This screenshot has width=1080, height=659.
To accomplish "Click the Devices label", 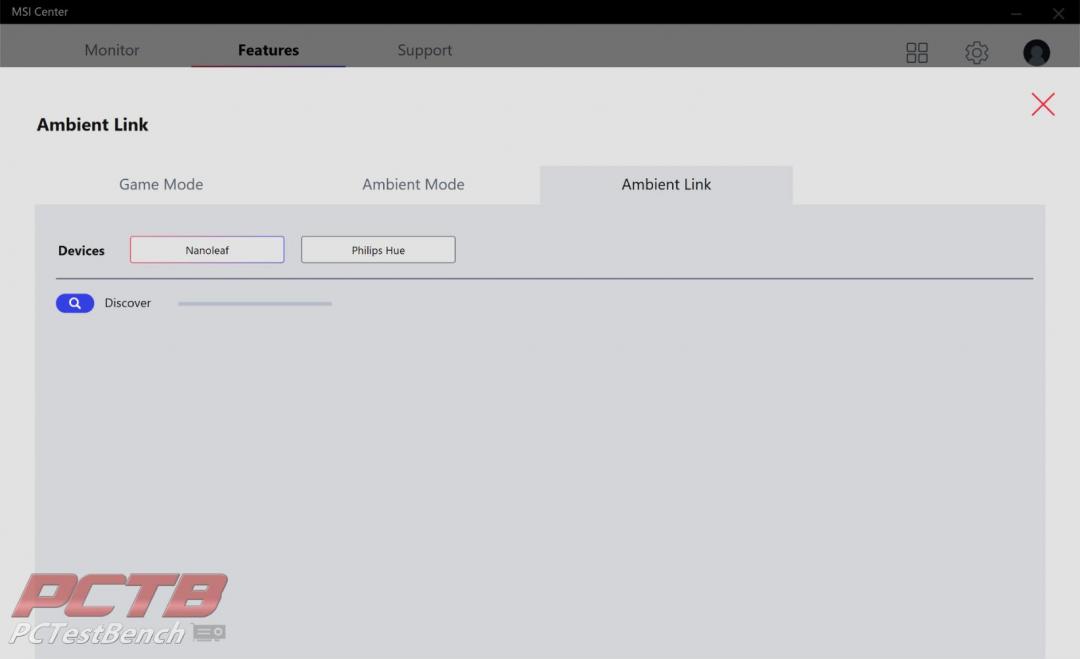I will click(81, 251).
